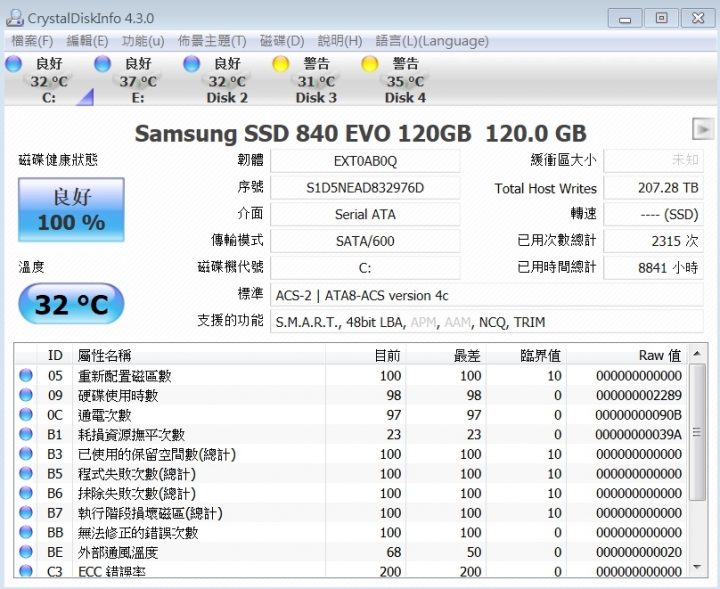Open the 說明(H) menu
The height and width of the screenshot is (589, 720).
click(340, 41)
